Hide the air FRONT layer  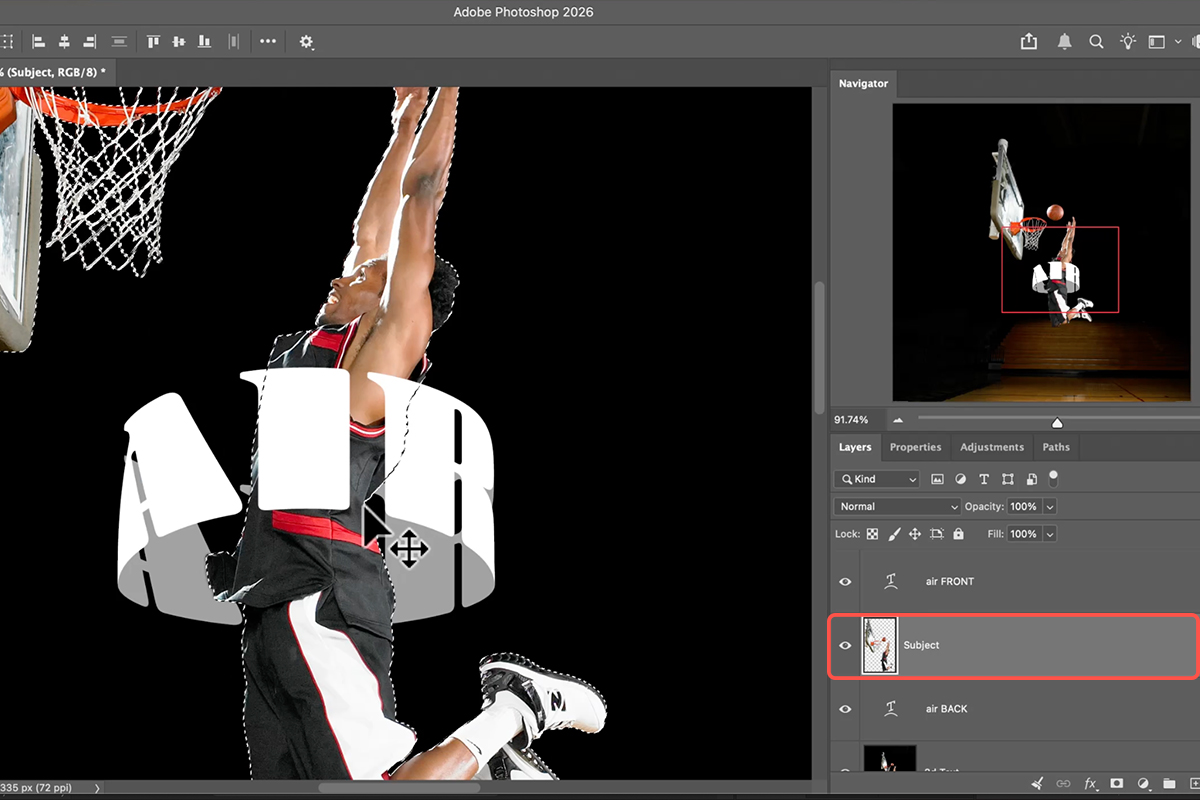(x=845, y=581)
